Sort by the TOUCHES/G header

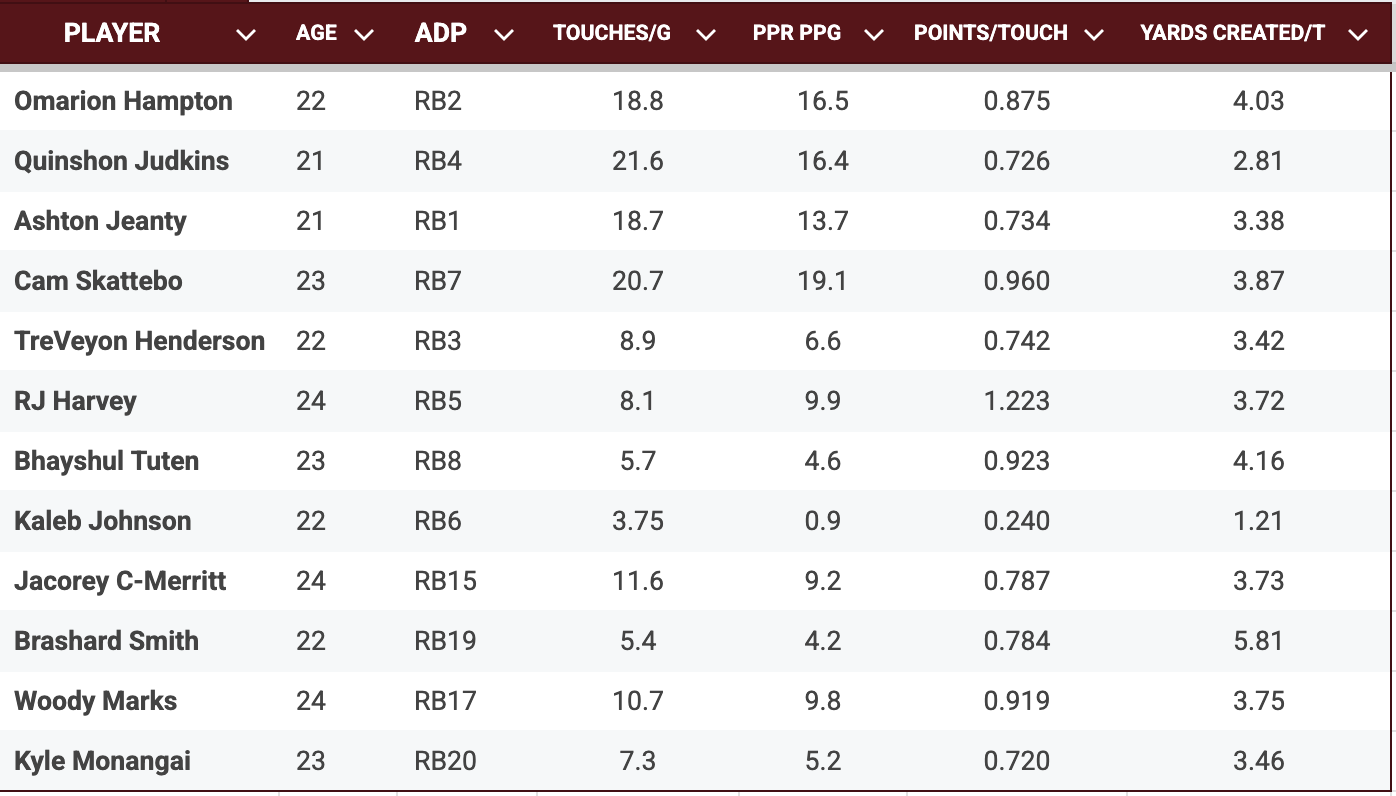click(x=612, y=33)
